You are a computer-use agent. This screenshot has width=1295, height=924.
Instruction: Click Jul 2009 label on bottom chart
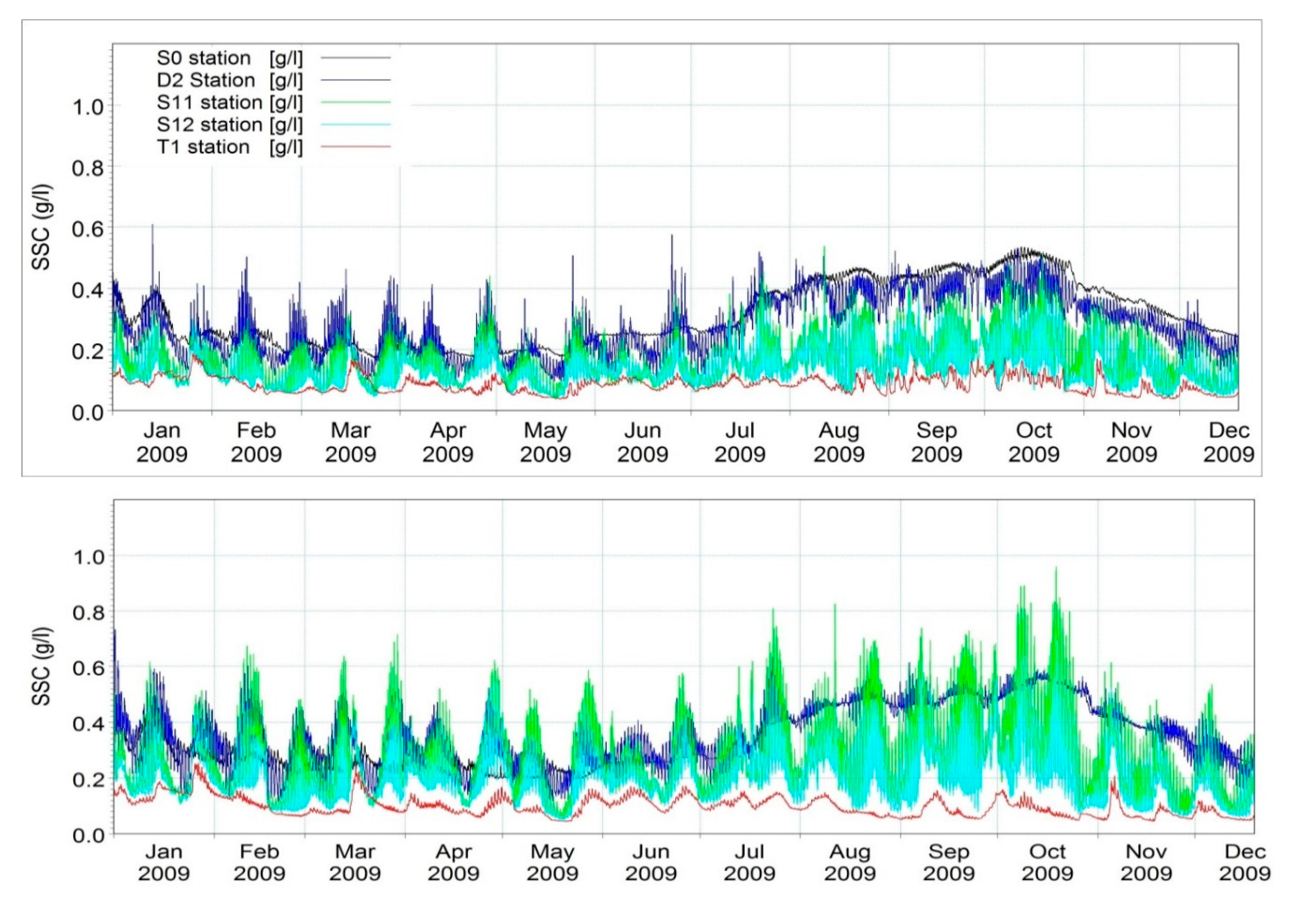(x=749, y=863)
